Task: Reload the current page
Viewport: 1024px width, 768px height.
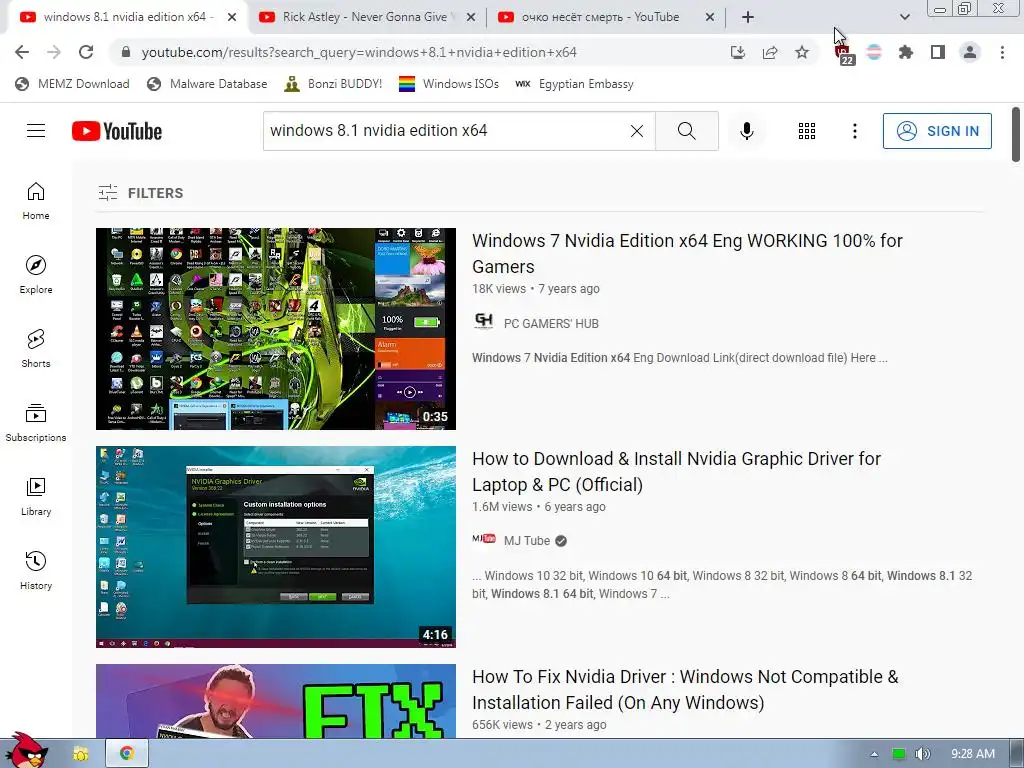Action: tap(86, 52)
